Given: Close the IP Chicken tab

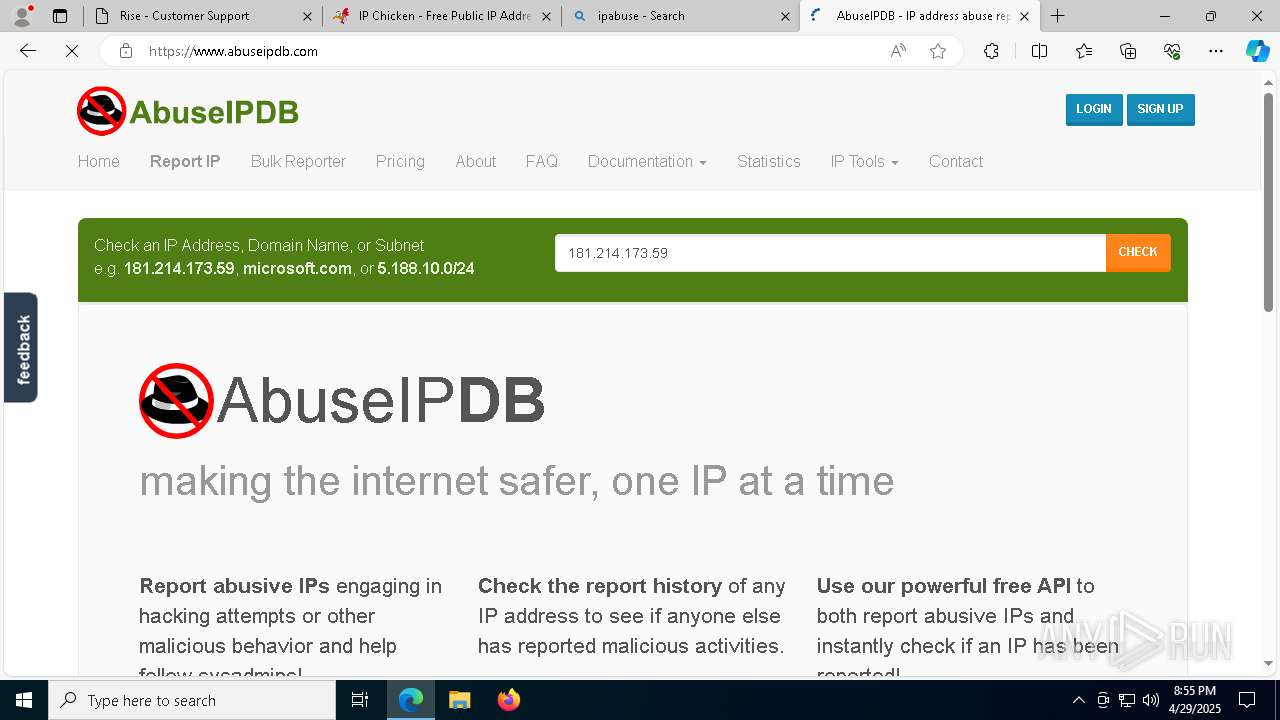Looking at the screenshot, I should pyautogui.click(x=546, y=16).
